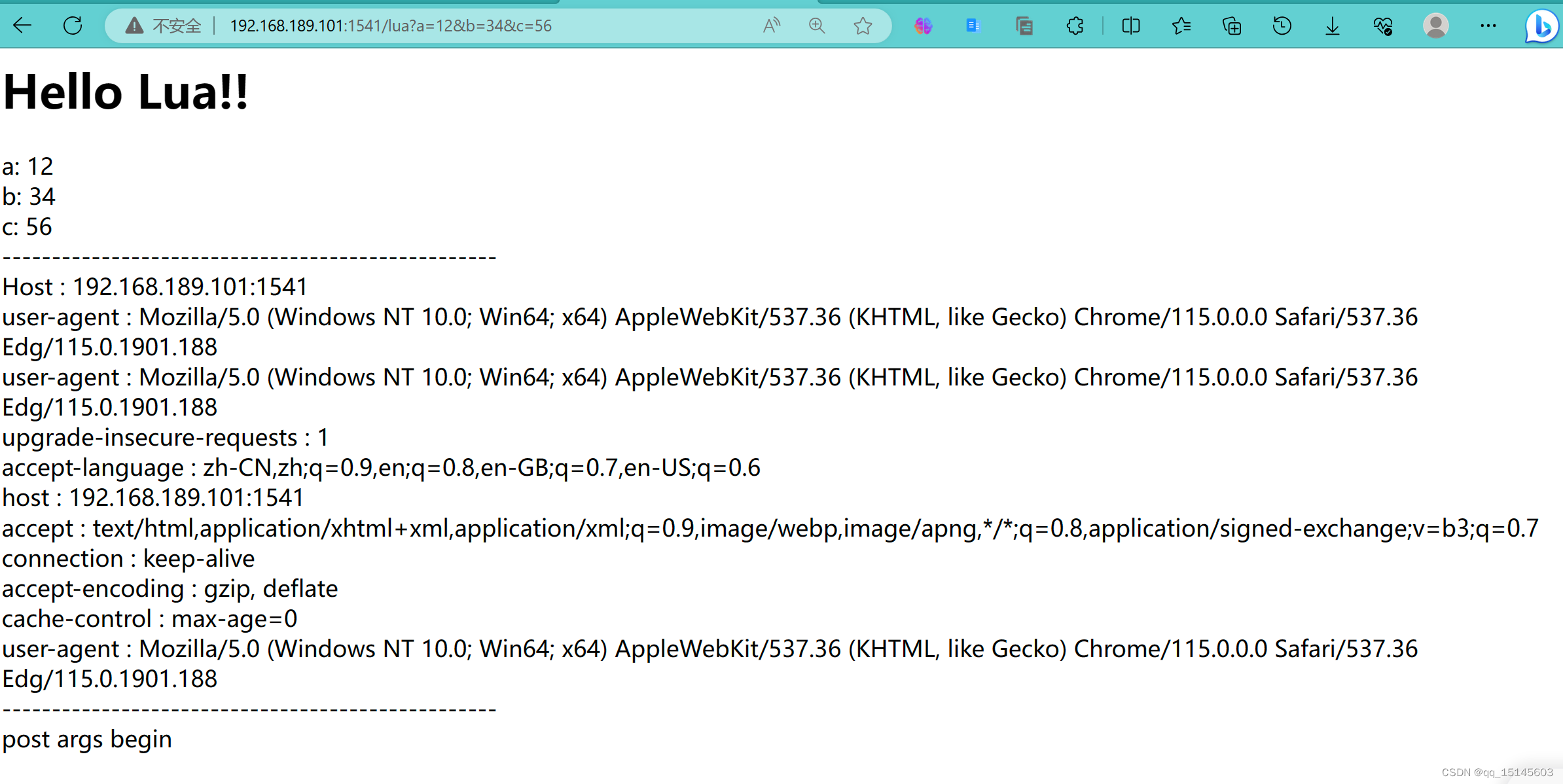Open the Bing chat sidebar
Screen dimensions: 1563x784
point(1541,26)
